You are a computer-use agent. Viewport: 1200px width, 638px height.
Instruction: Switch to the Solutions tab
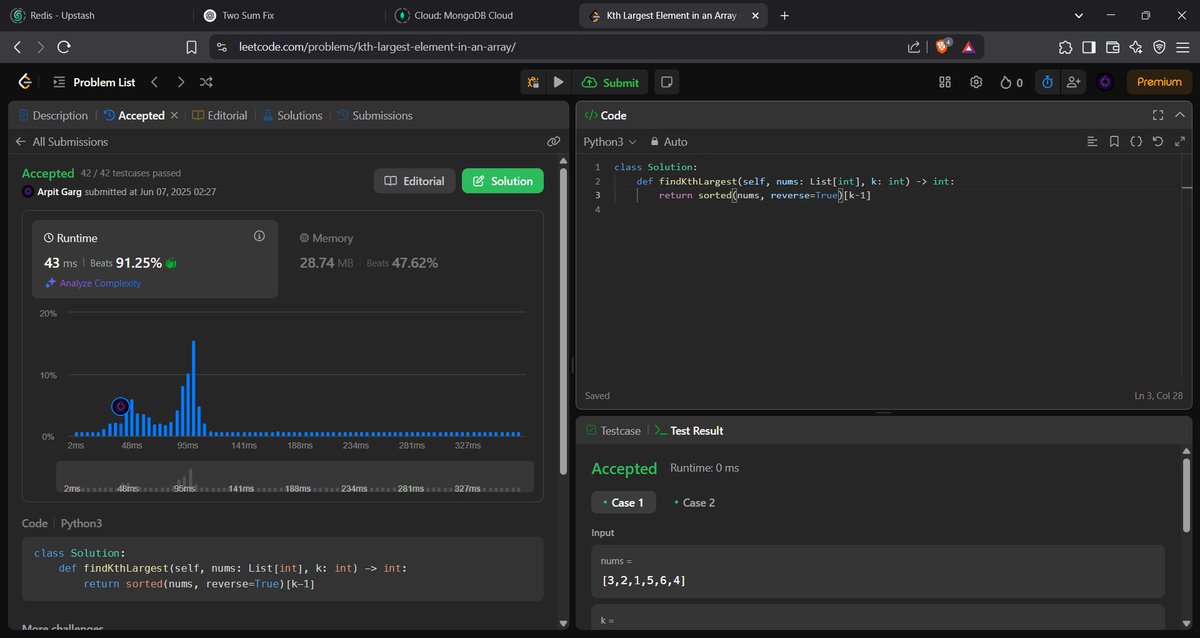pos(292,115)
